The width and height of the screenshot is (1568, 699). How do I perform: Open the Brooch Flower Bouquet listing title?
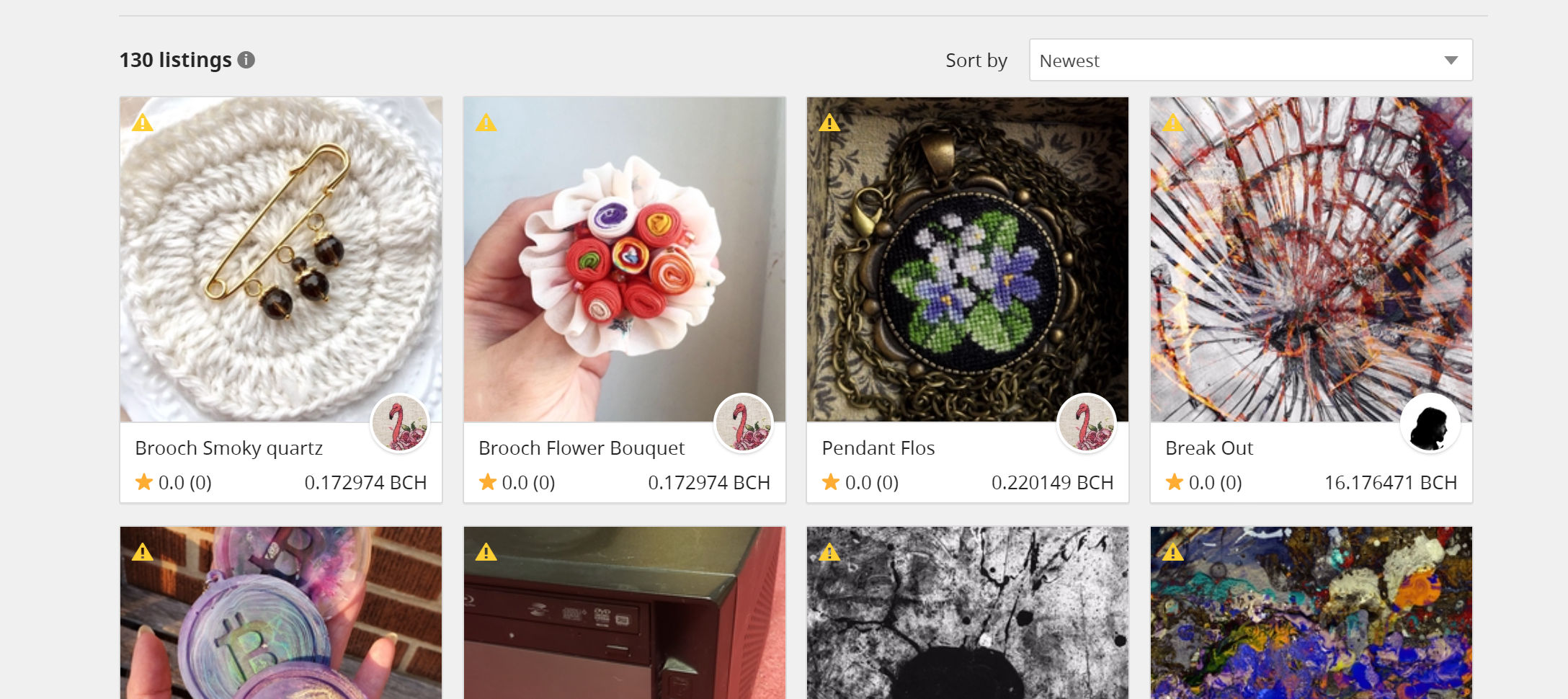582,448
